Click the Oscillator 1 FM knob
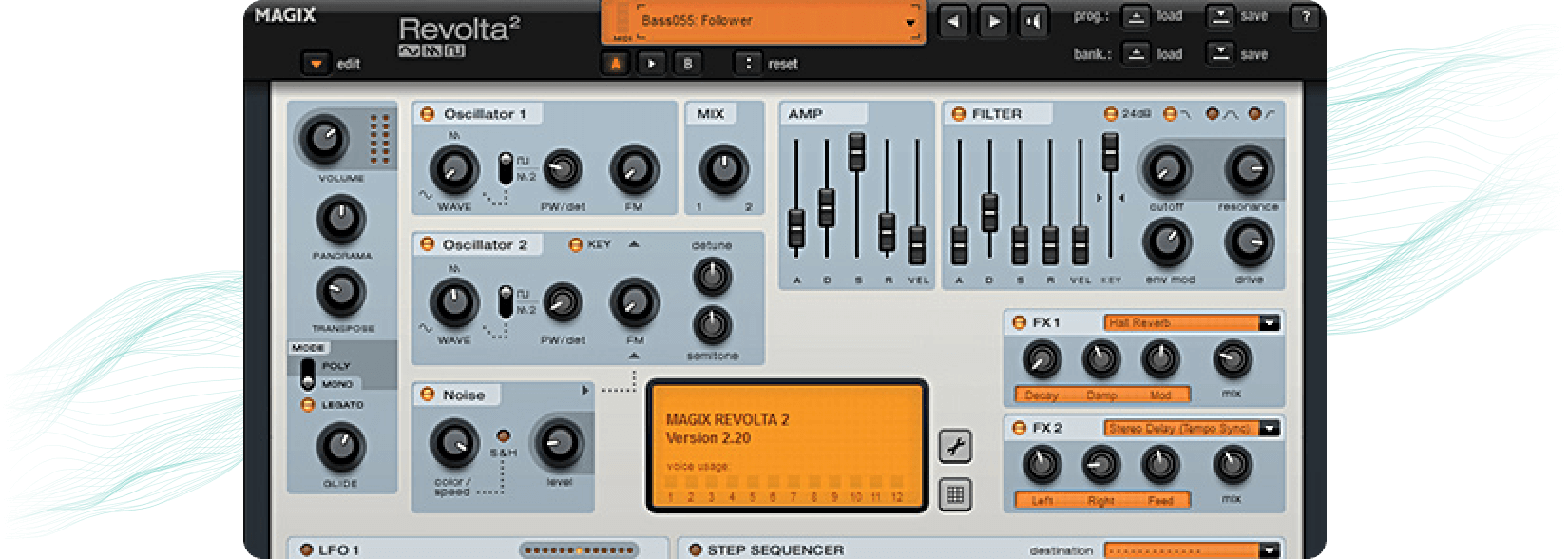The width and height of the screenshot is (1568, 559). (633, 169)
